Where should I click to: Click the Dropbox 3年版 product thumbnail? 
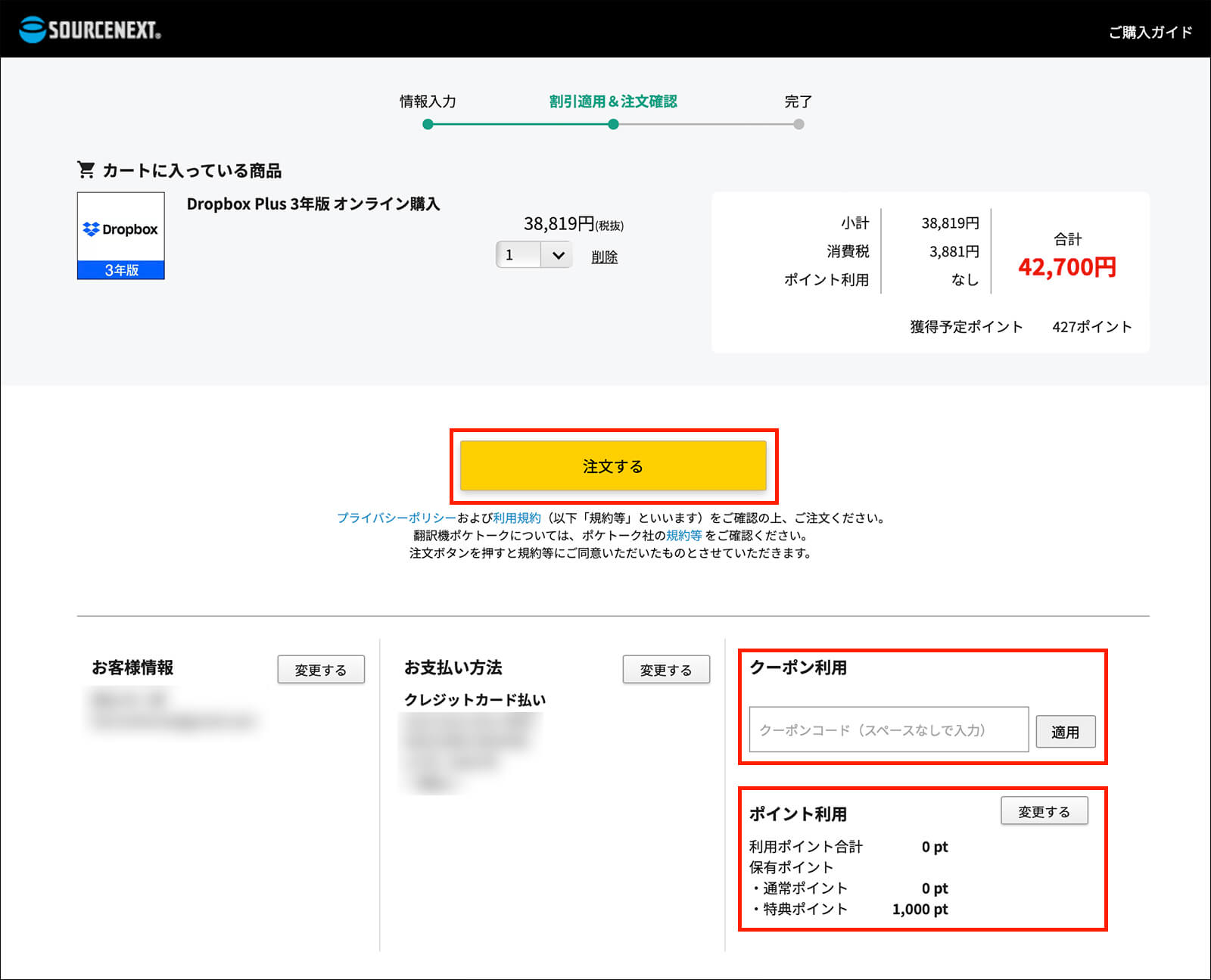[x=121, y=235]
